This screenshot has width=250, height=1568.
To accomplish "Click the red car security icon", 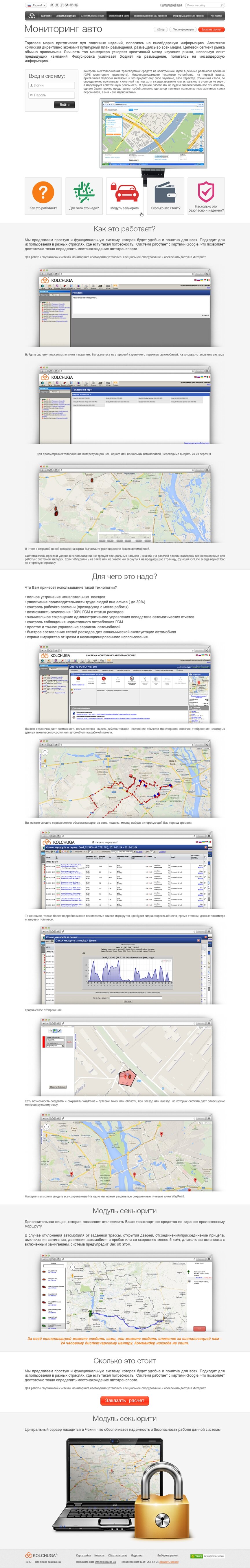I will [x=125, y=192].
